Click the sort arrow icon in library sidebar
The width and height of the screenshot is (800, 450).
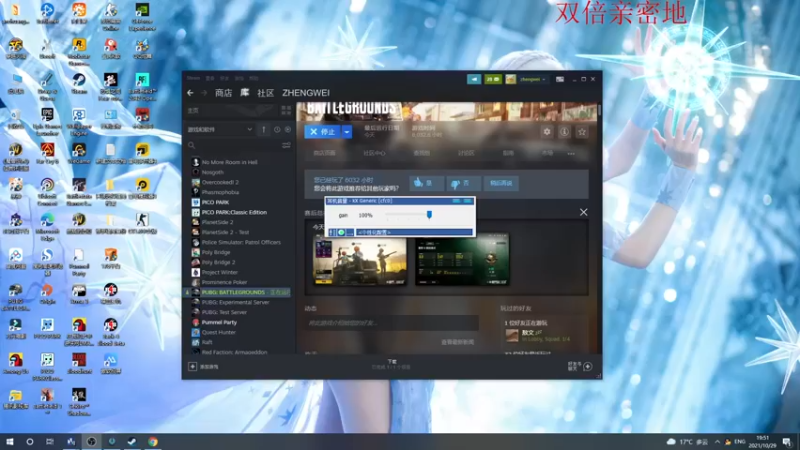click(264, 130)
